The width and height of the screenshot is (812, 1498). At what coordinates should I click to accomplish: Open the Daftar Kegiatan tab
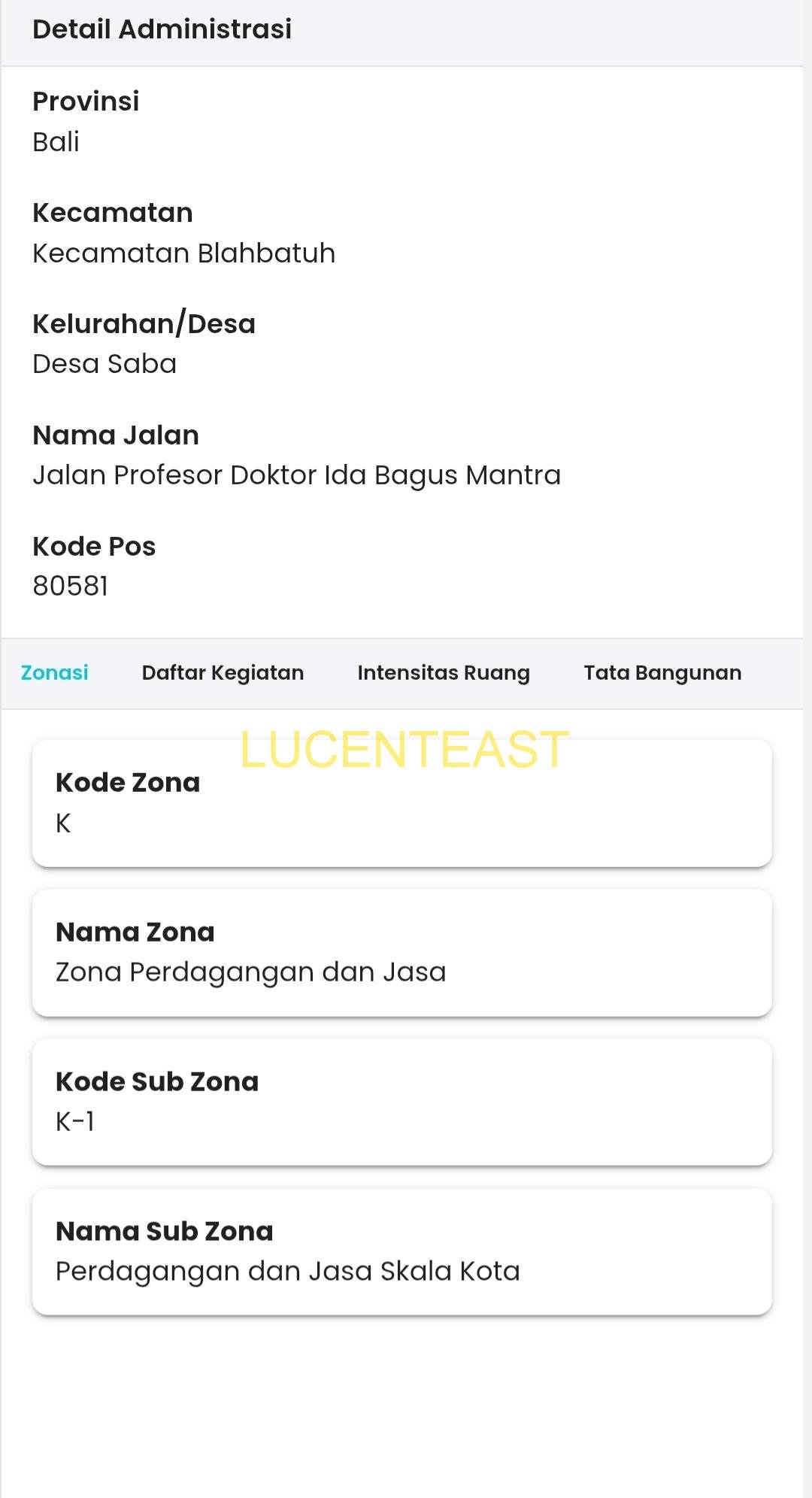[x=223, y=673]
